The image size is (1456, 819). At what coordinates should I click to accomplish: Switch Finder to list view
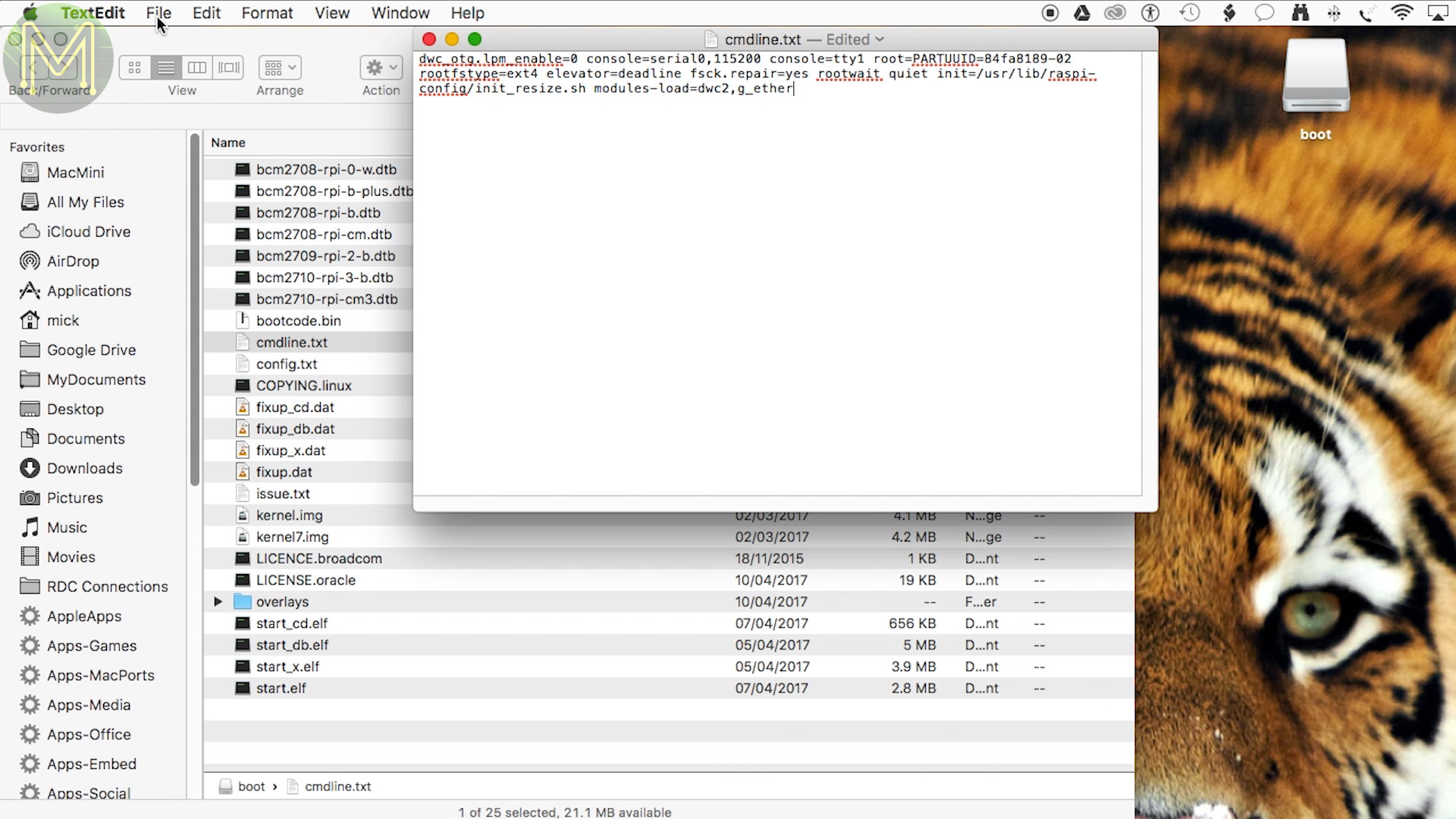166,67
